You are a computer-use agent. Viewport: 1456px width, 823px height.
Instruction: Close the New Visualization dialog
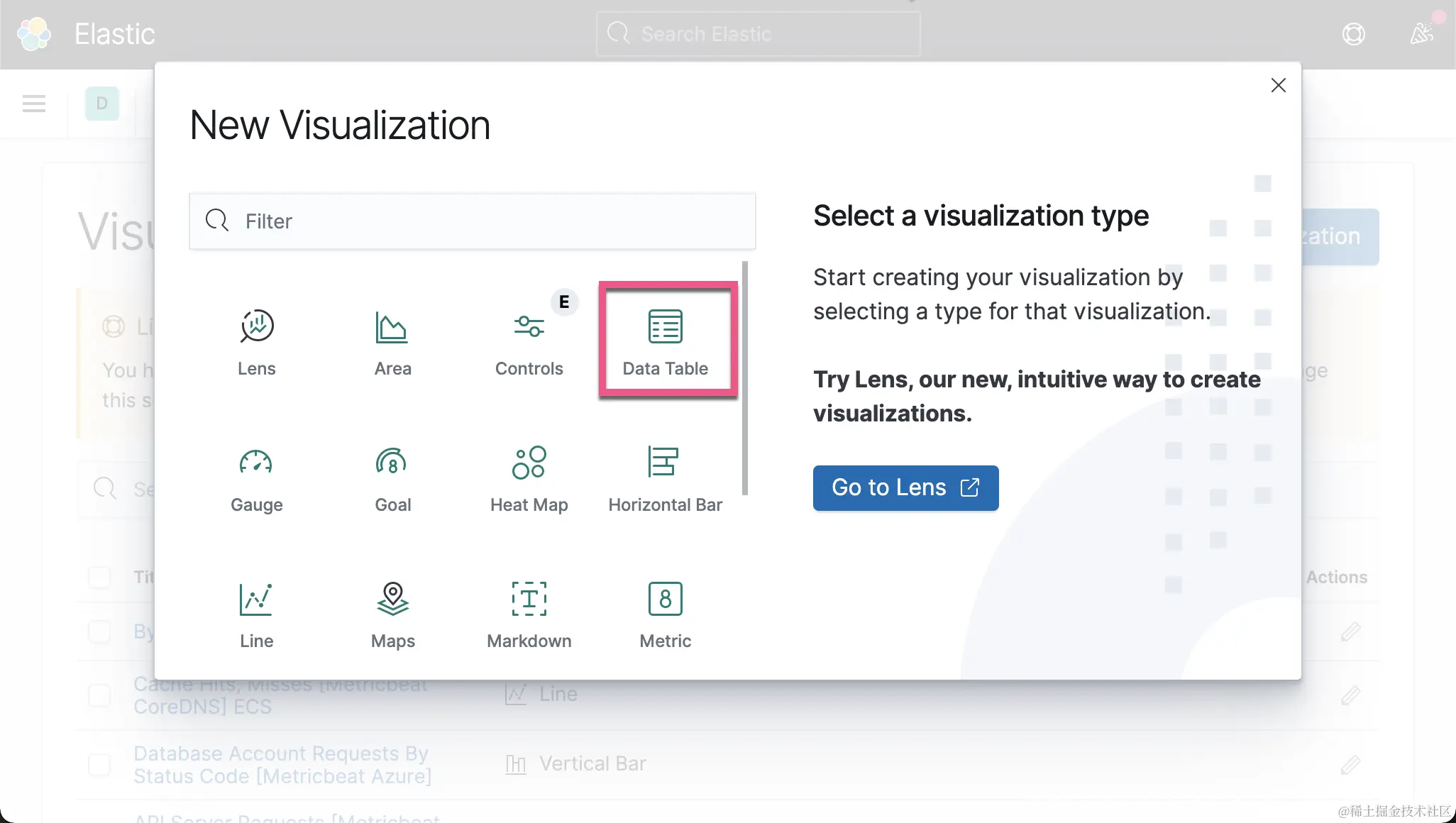tap(1278, 86)
